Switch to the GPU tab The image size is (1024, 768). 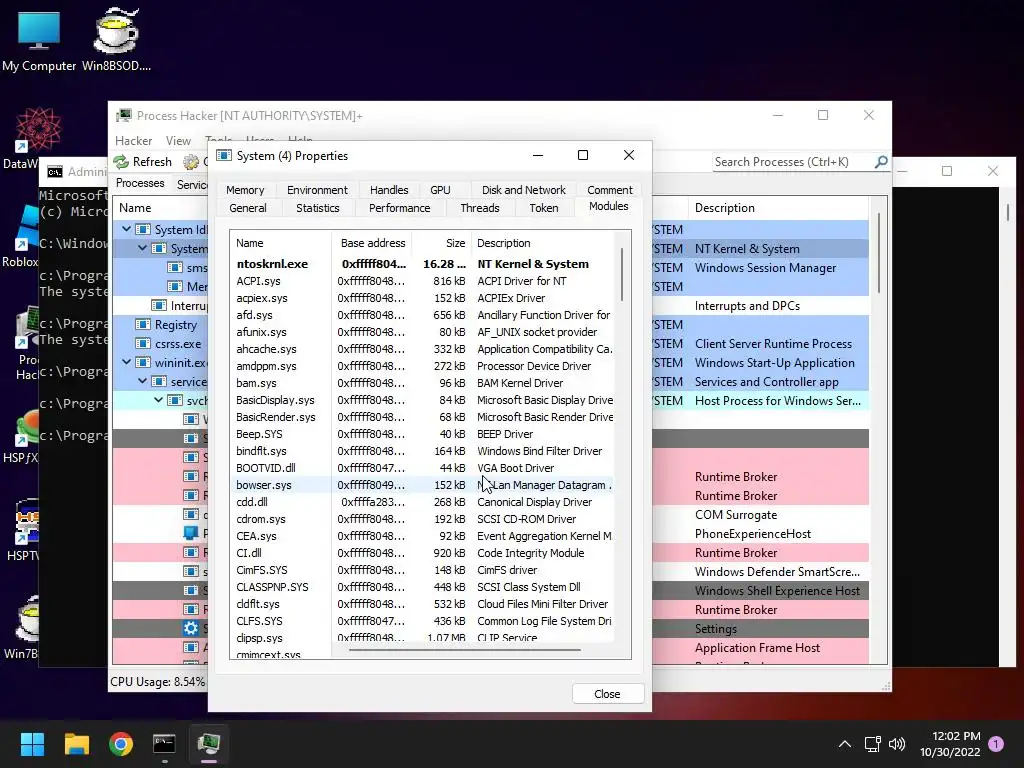pyautogui.click(x=440, y=190)
